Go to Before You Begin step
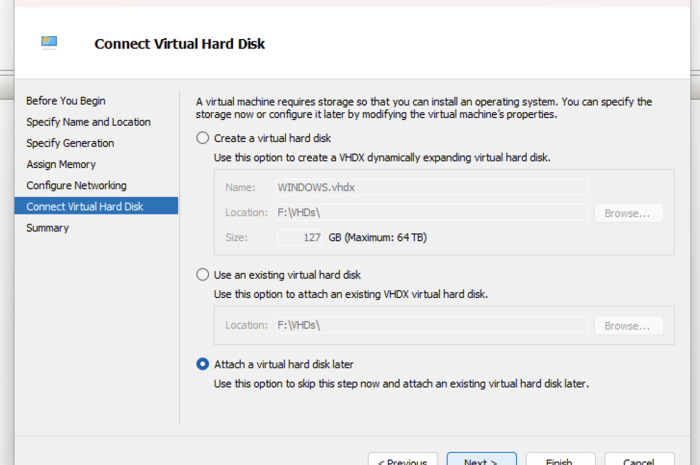Viewport: 700px width, 465px height. pos(66,101)
